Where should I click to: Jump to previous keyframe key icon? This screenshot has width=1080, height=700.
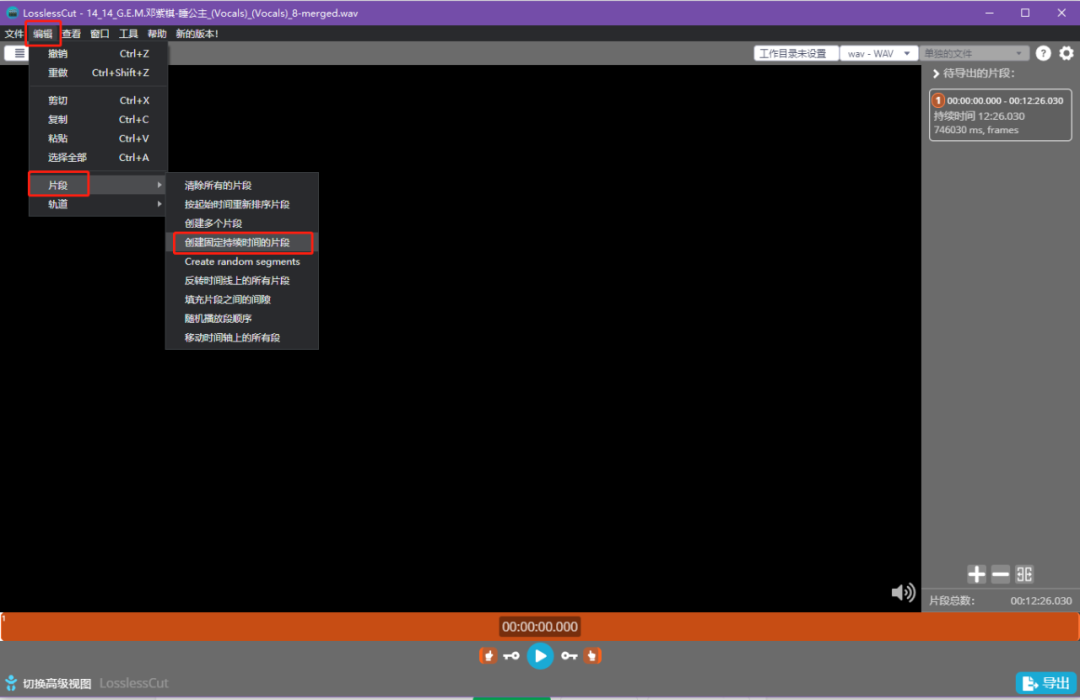pos(511,656)
